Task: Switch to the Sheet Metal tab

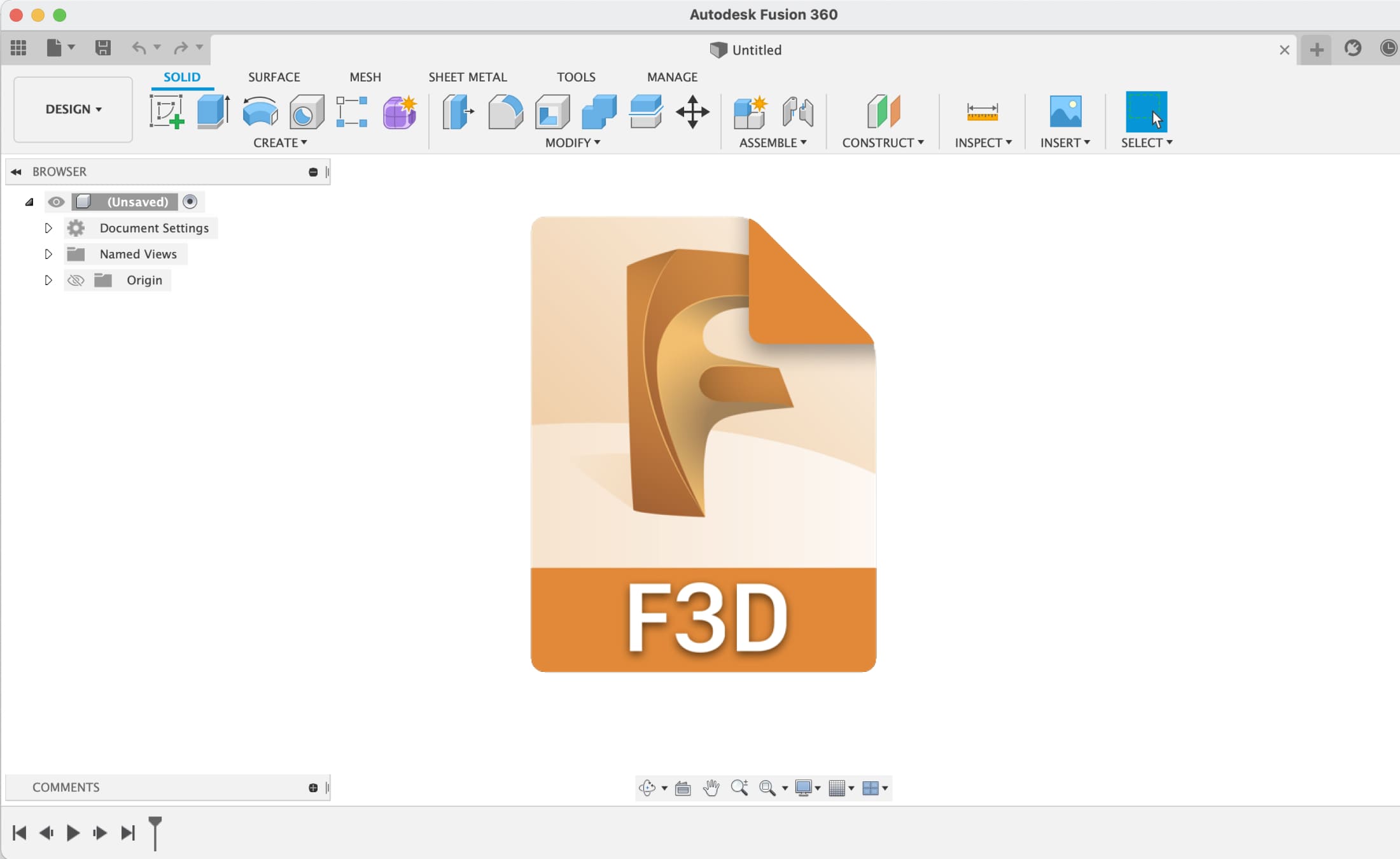Action: pyautogui.click(x=468, y=77)
